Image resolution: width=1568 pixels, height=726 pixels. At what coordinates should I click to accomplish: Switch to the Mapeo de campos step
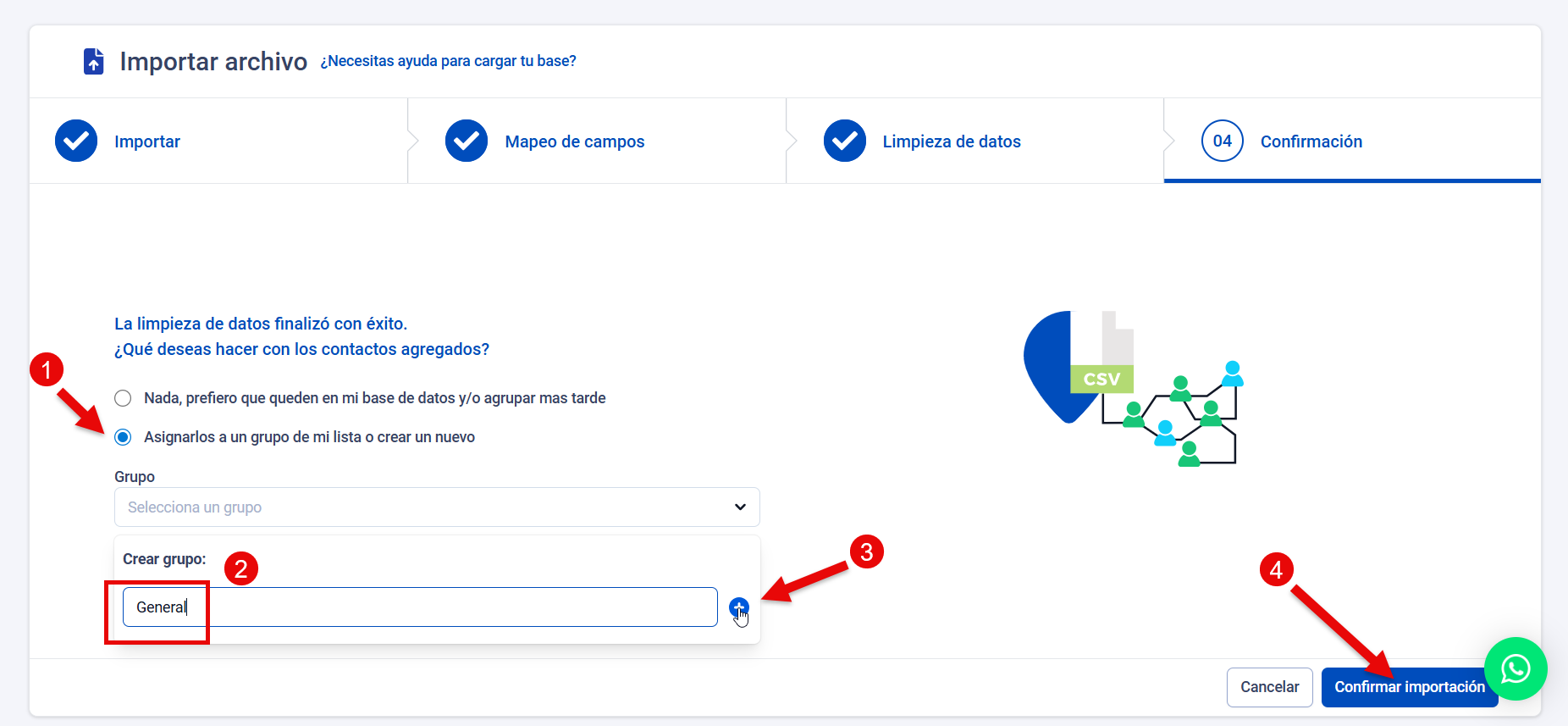[x=574, y=141]
